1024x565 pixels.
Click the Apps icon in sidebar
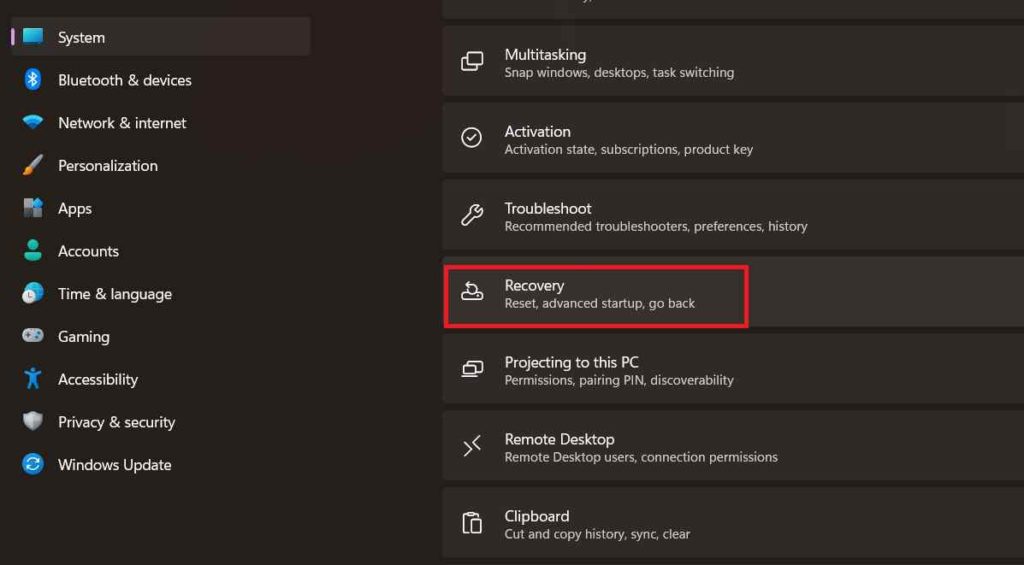tap(33, 208)
